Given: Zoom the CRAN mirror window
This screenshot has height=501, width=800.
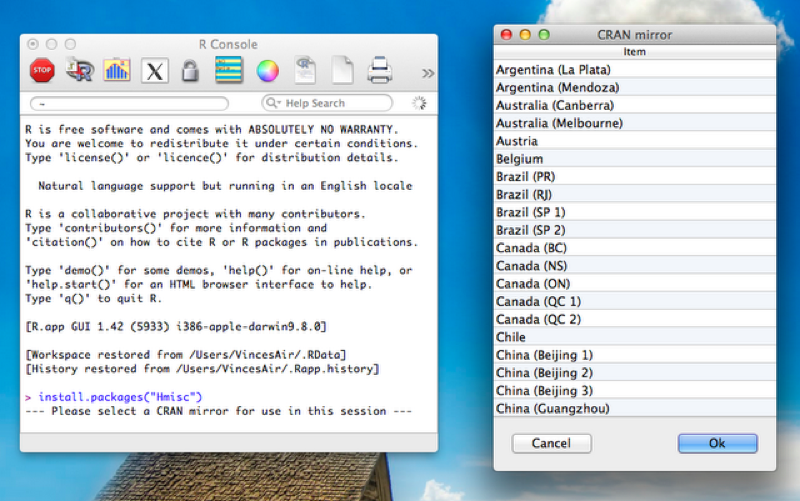Looking at the screenshot, I should (x=544, y=35).
